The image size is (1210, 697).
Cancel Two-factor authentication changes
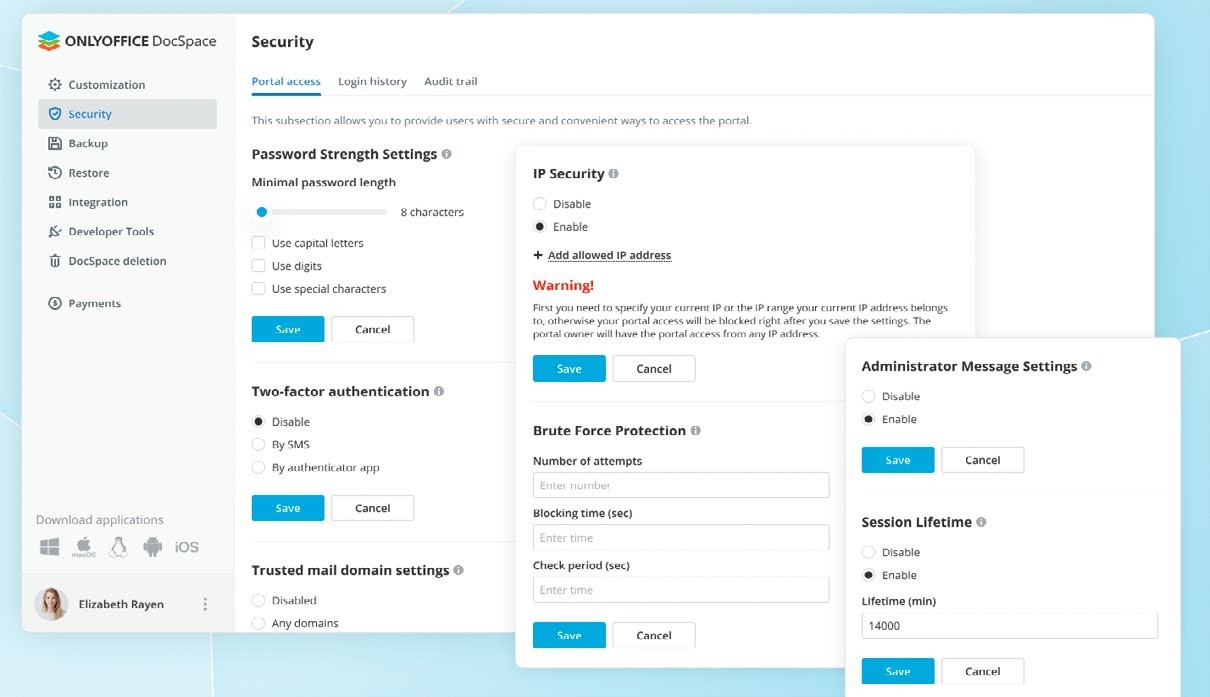373,508
